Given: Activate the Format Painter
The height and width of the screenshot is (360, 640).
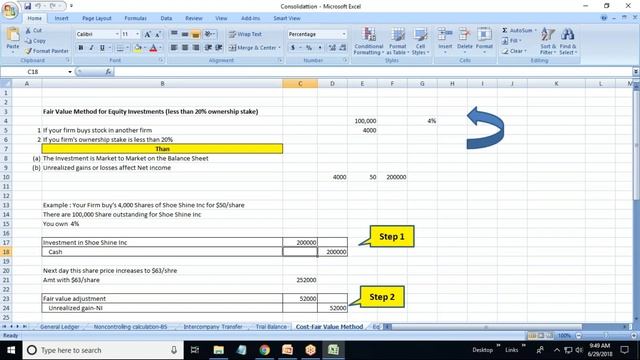Looking at the screenshot, I should [x=47, y=51].
